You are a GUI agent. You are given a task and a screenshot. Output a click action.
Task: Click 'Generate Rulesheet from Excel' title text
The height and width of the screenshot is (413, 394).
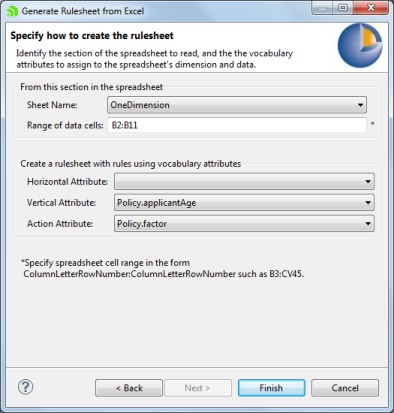click(83, 11)
